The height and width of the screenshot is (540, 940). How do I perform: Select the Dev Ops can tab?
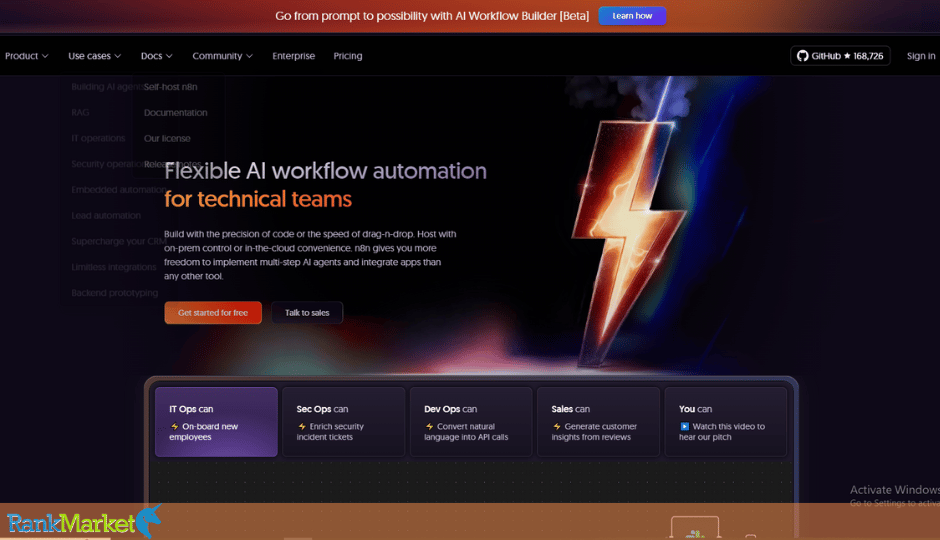(471, 422)
